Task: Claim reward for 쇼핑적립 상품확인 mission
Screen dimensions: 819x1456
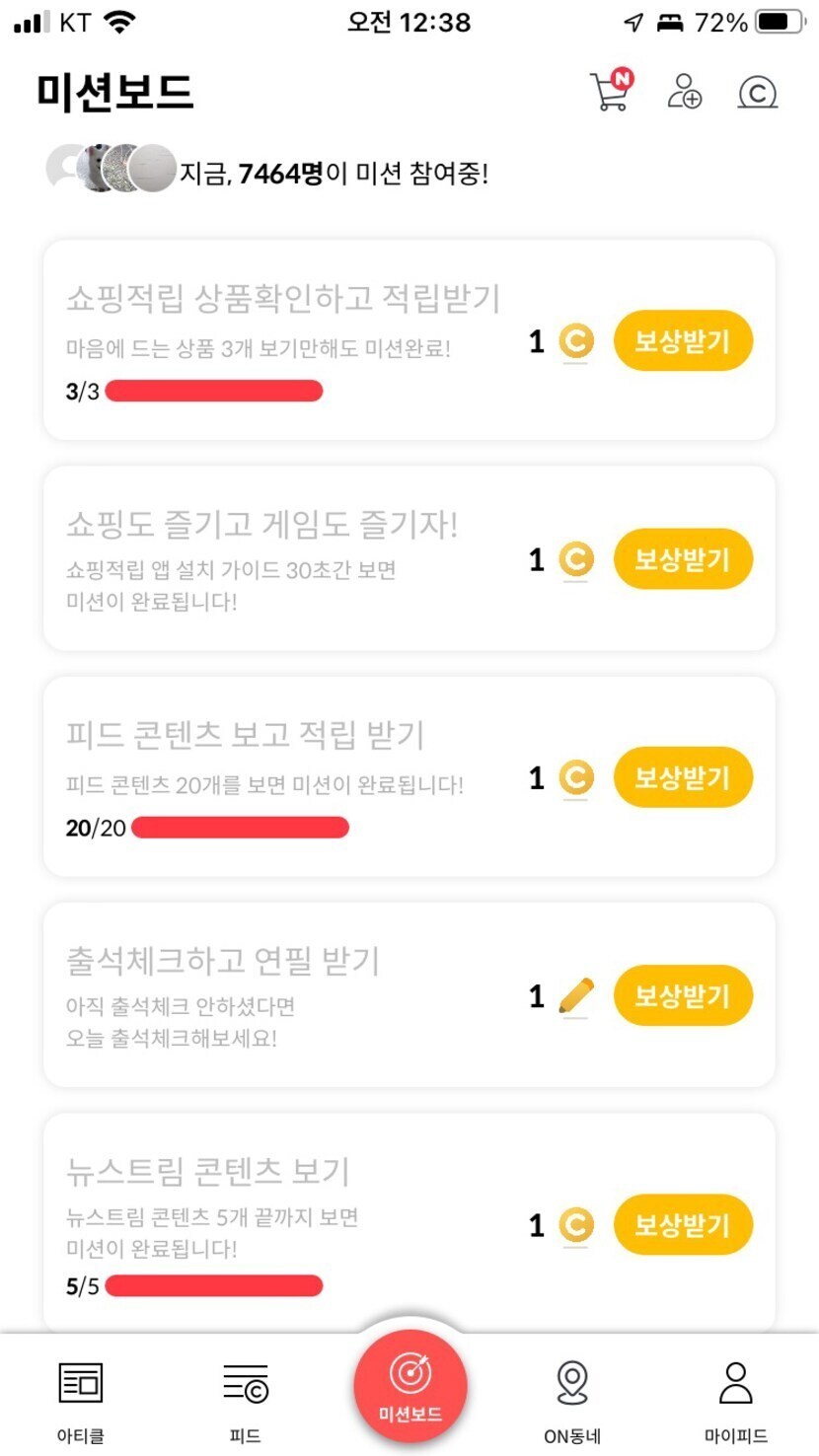Action: tap(683, 342)
